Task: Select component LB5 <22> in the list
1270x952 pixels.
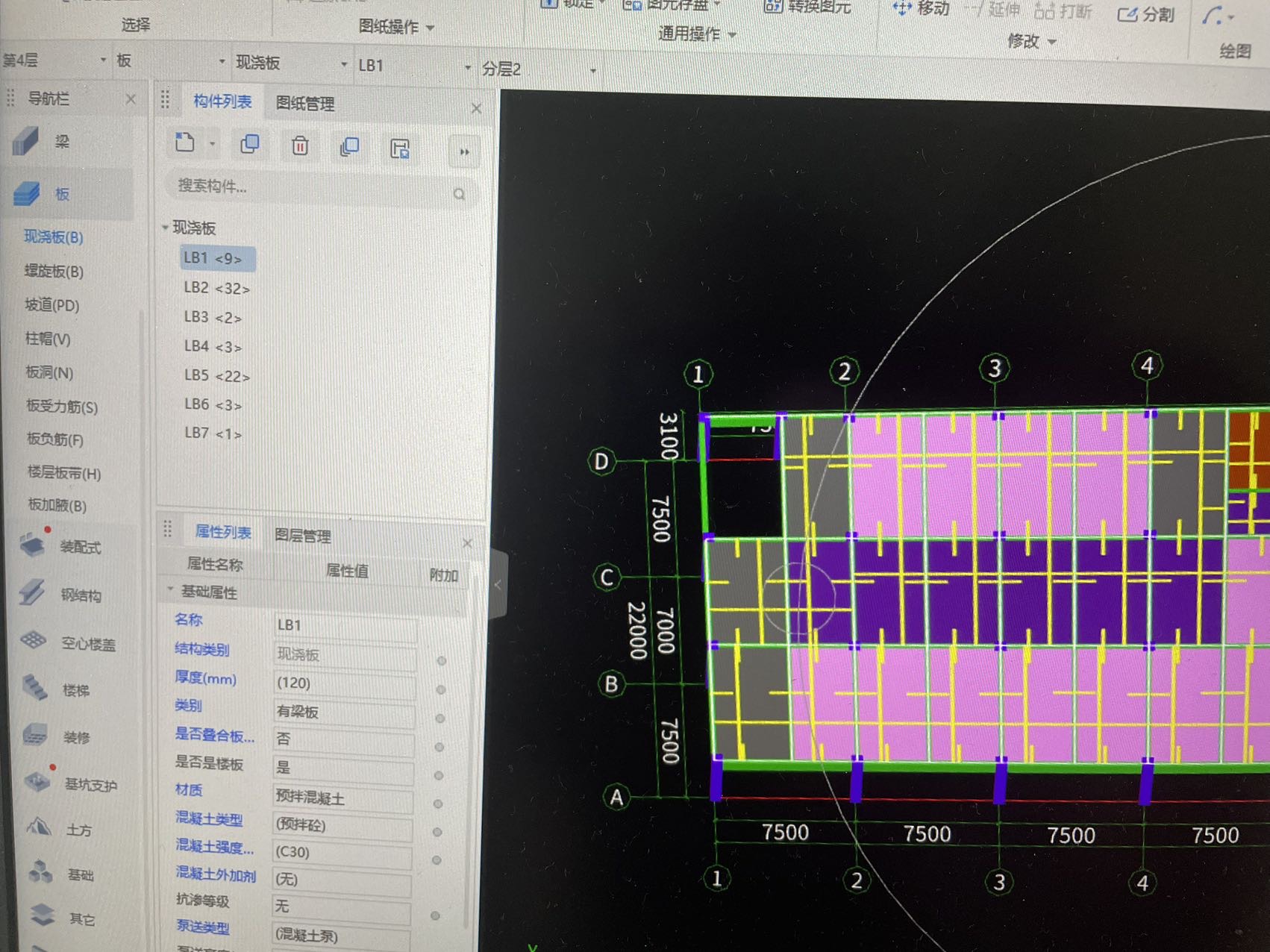Action: click(217, 375)
